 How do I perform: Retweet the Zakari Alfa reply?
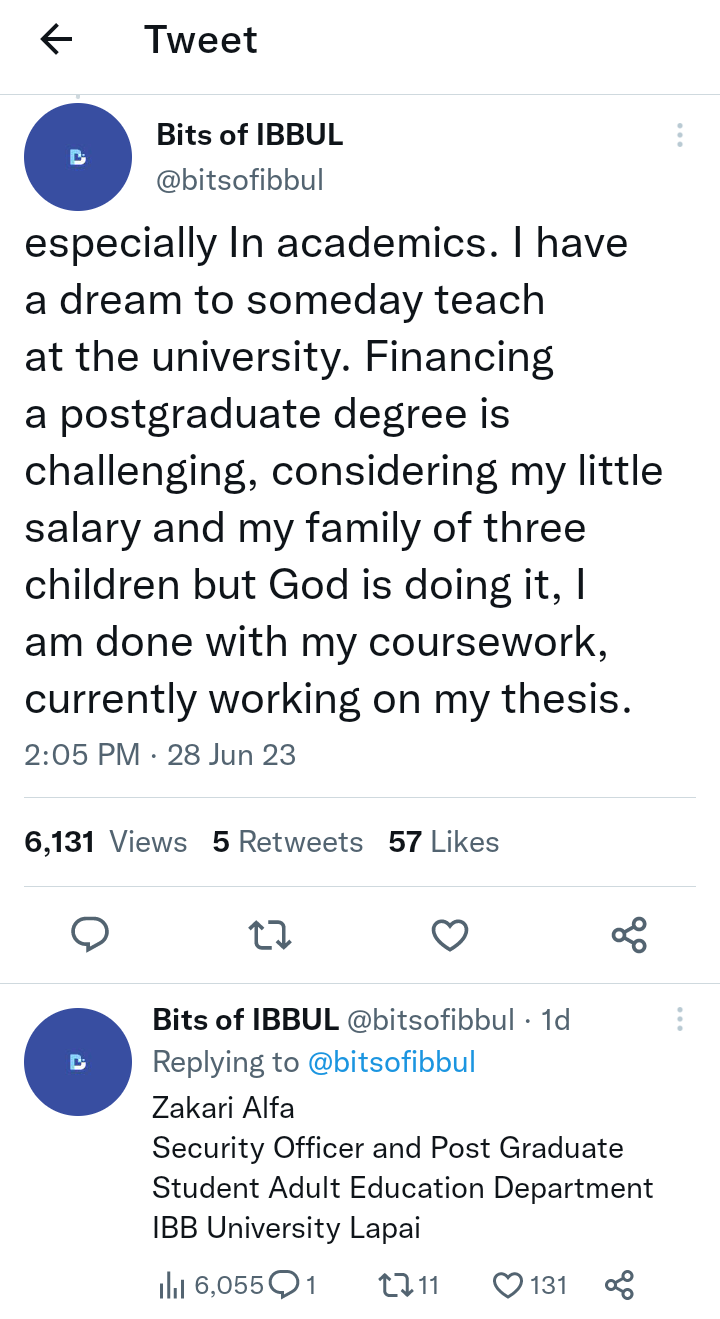click(x=395, y=1285)
